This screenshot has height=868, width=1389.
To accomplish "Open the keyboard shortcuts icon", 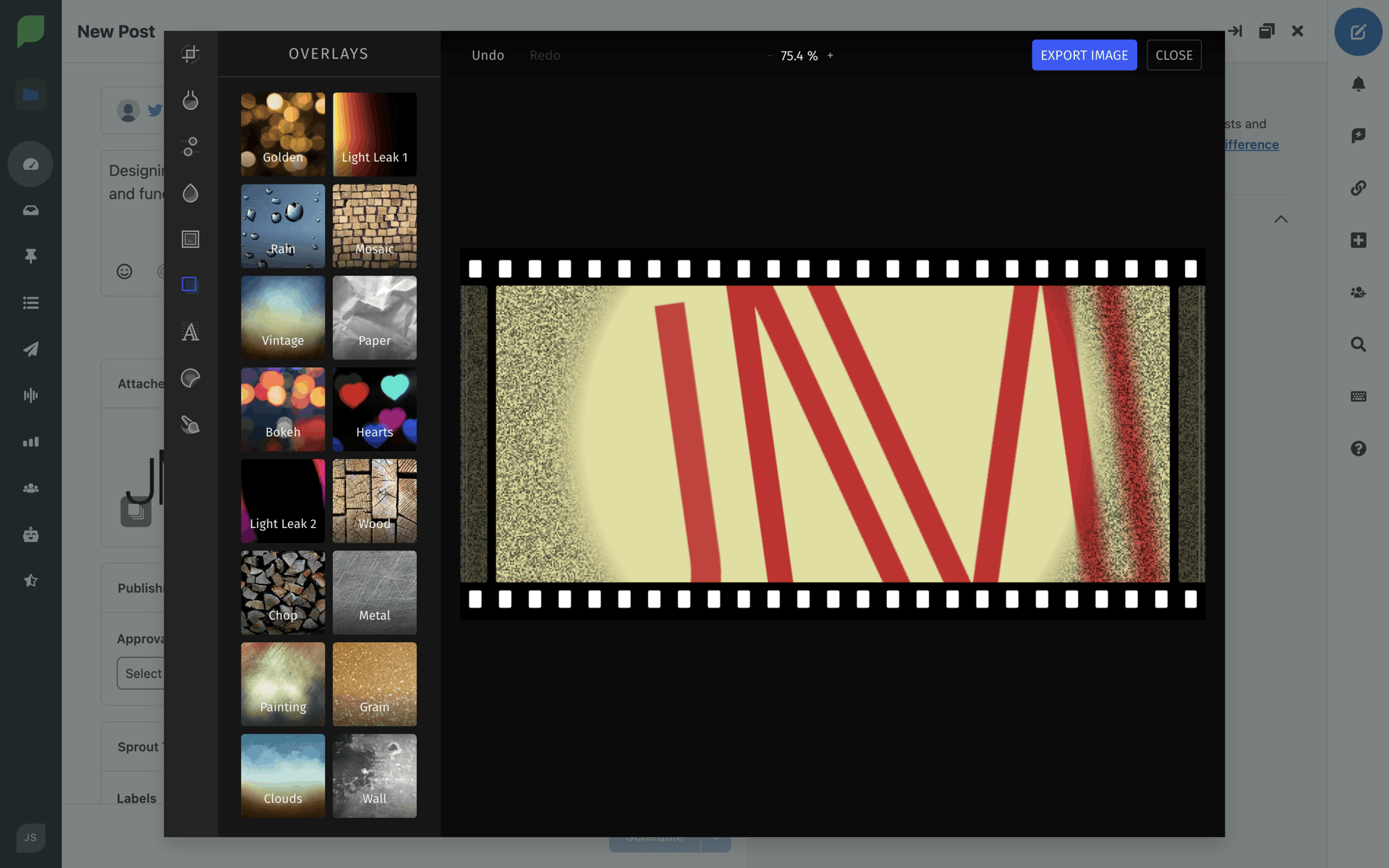I will tap(1358, 396).
